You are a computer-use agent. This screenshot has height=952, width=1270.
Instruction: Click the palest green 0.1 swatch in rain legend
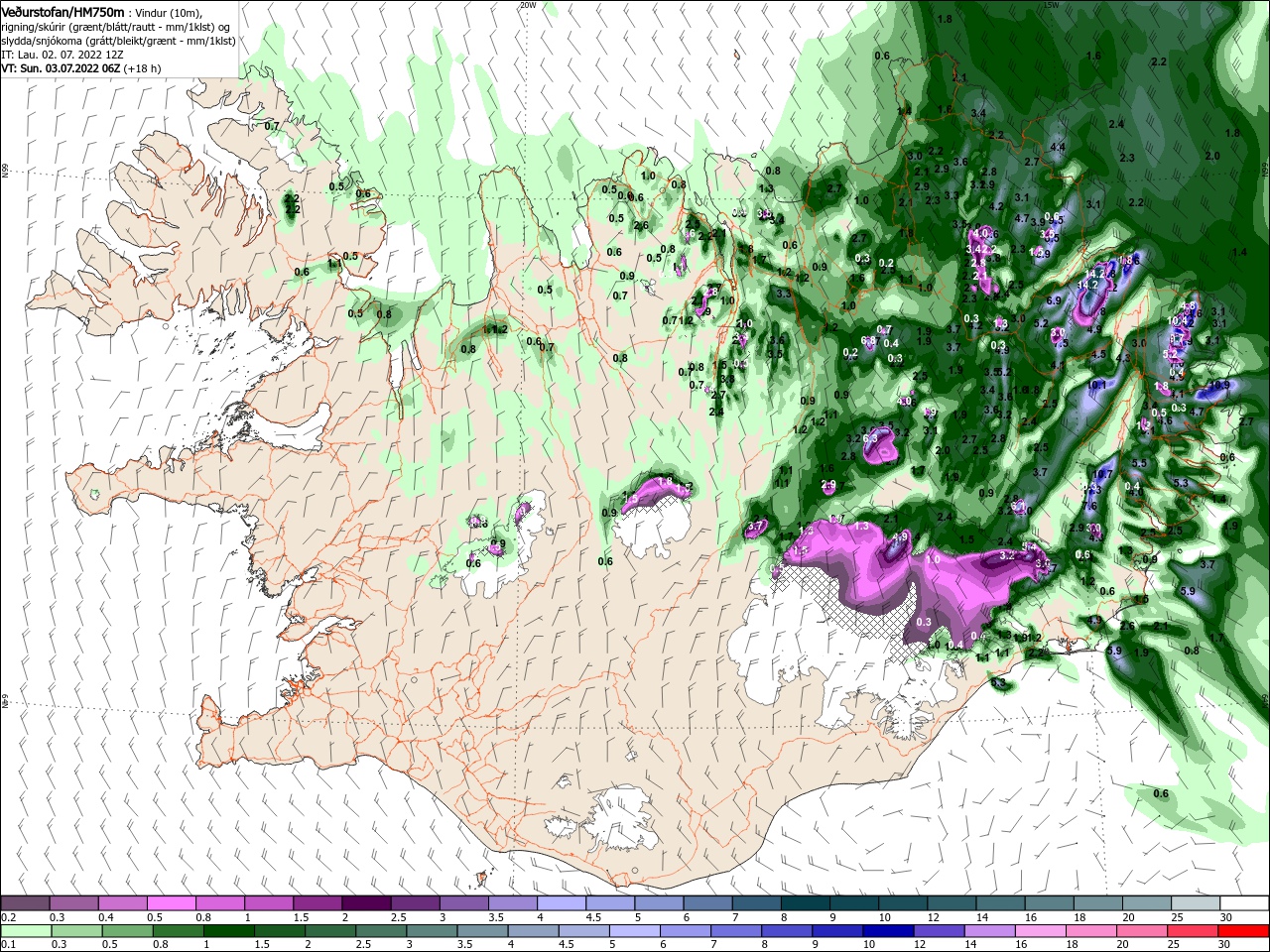pyautogui.click(x=25, y=931)
